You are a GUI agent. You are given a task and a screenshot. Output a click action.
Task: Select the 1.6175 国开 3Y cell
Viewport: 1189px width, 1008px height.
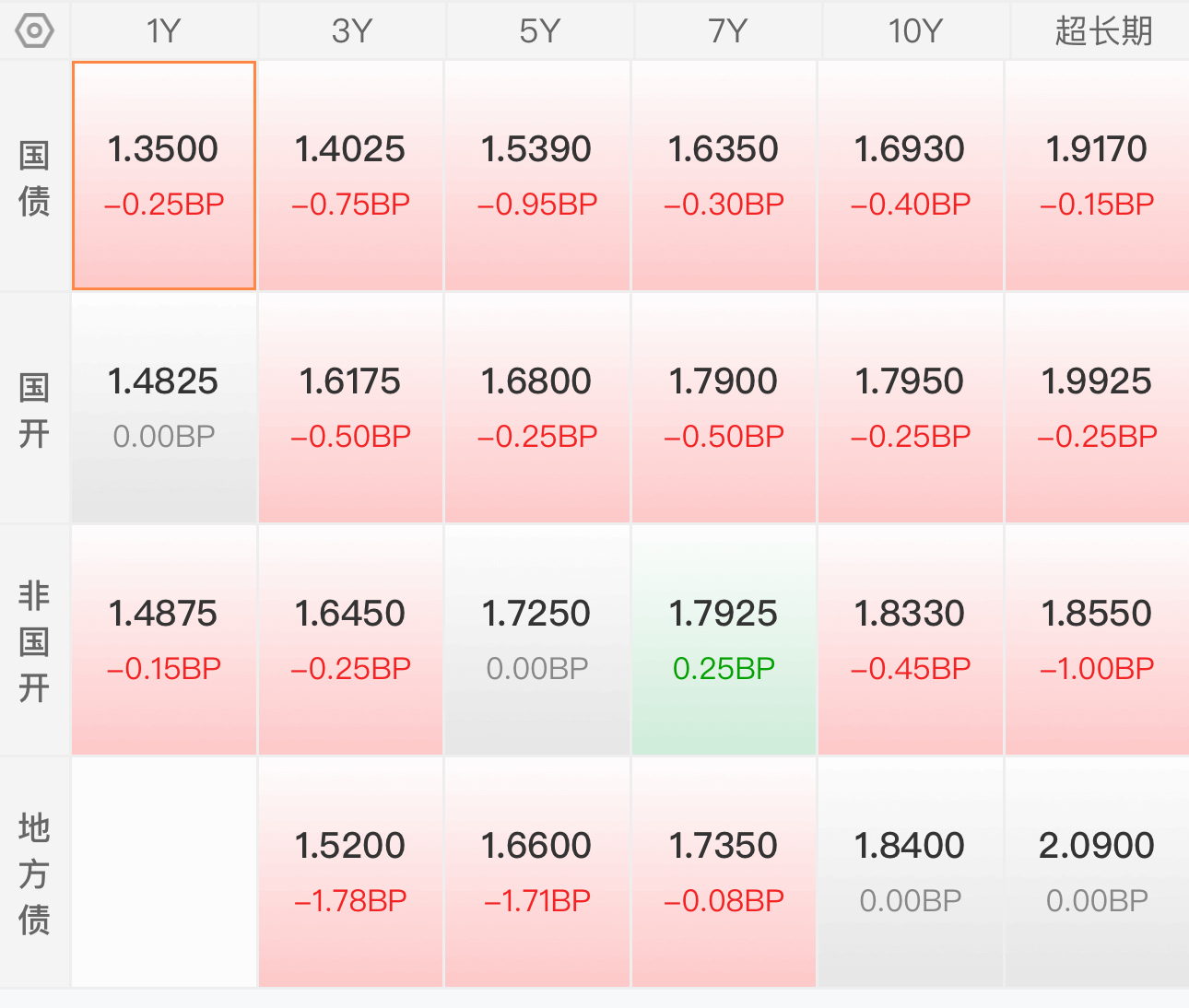350,408
